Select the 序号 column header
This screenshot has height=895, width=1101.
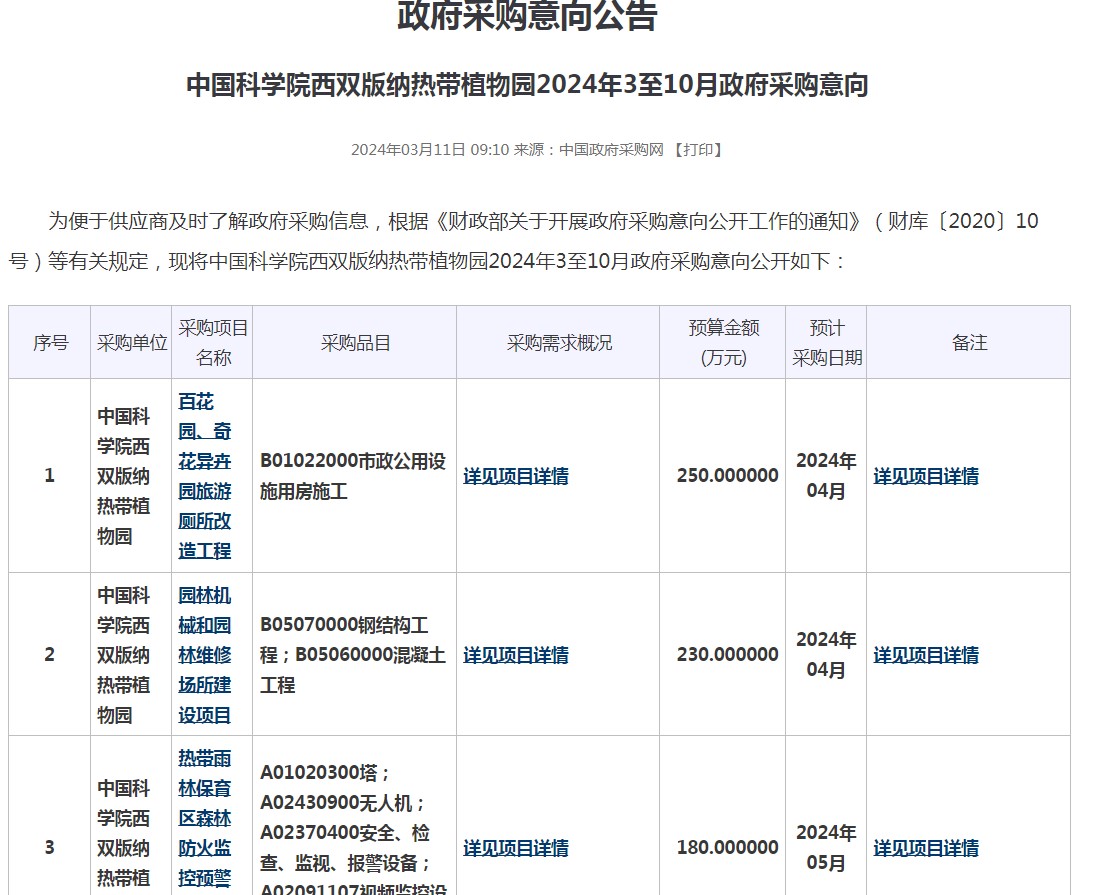[51, 343]
